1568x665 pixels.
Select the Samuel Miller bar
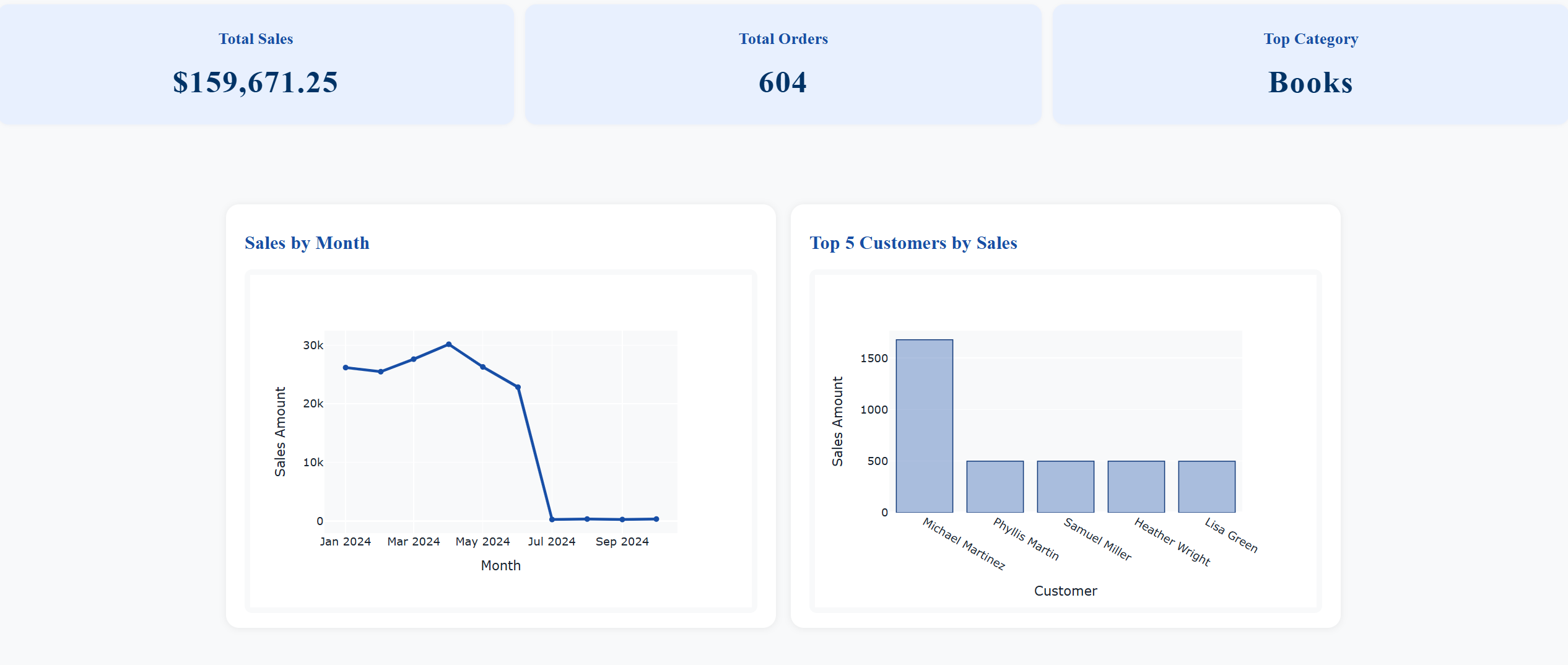pos(1066,487)
